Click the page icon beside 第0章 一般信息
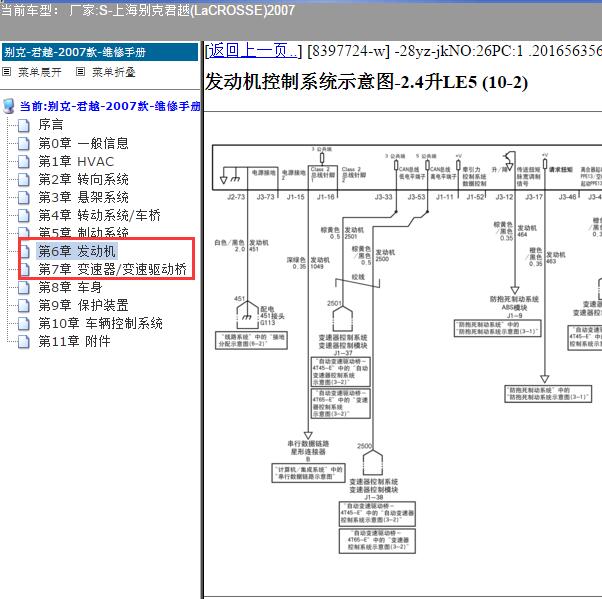The width and height of the screenshot is (602, 599). click(24, 144)
